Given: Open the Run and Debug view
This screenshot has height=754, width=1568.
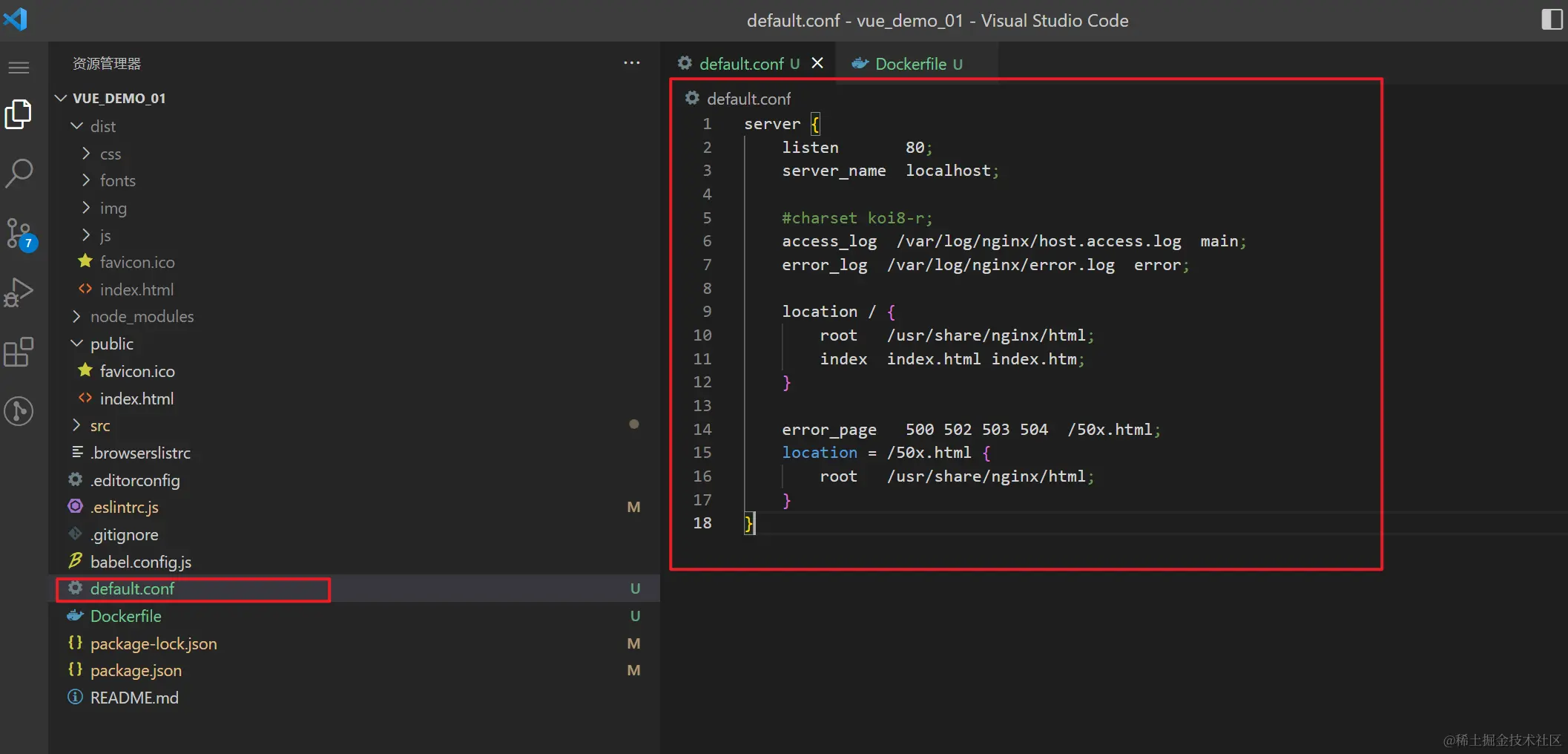Looking at the screenshot, I should pos(19,292).
